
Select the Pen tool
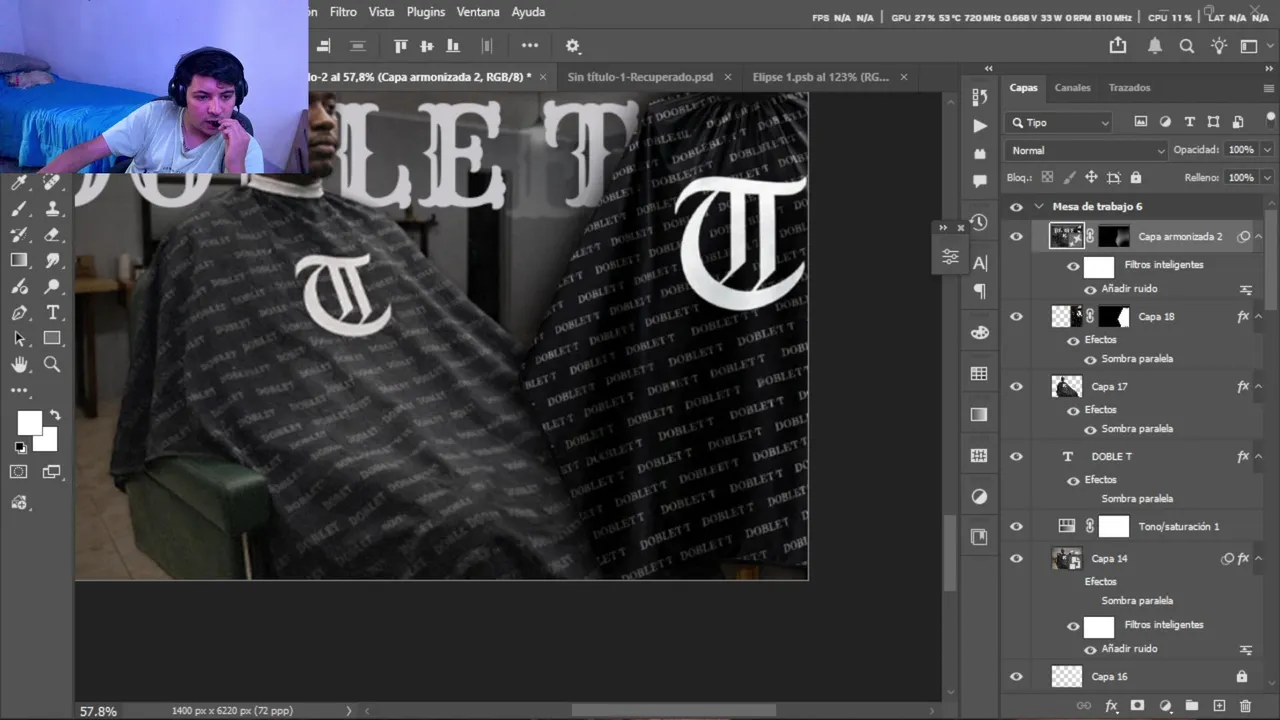coord(19,313)
